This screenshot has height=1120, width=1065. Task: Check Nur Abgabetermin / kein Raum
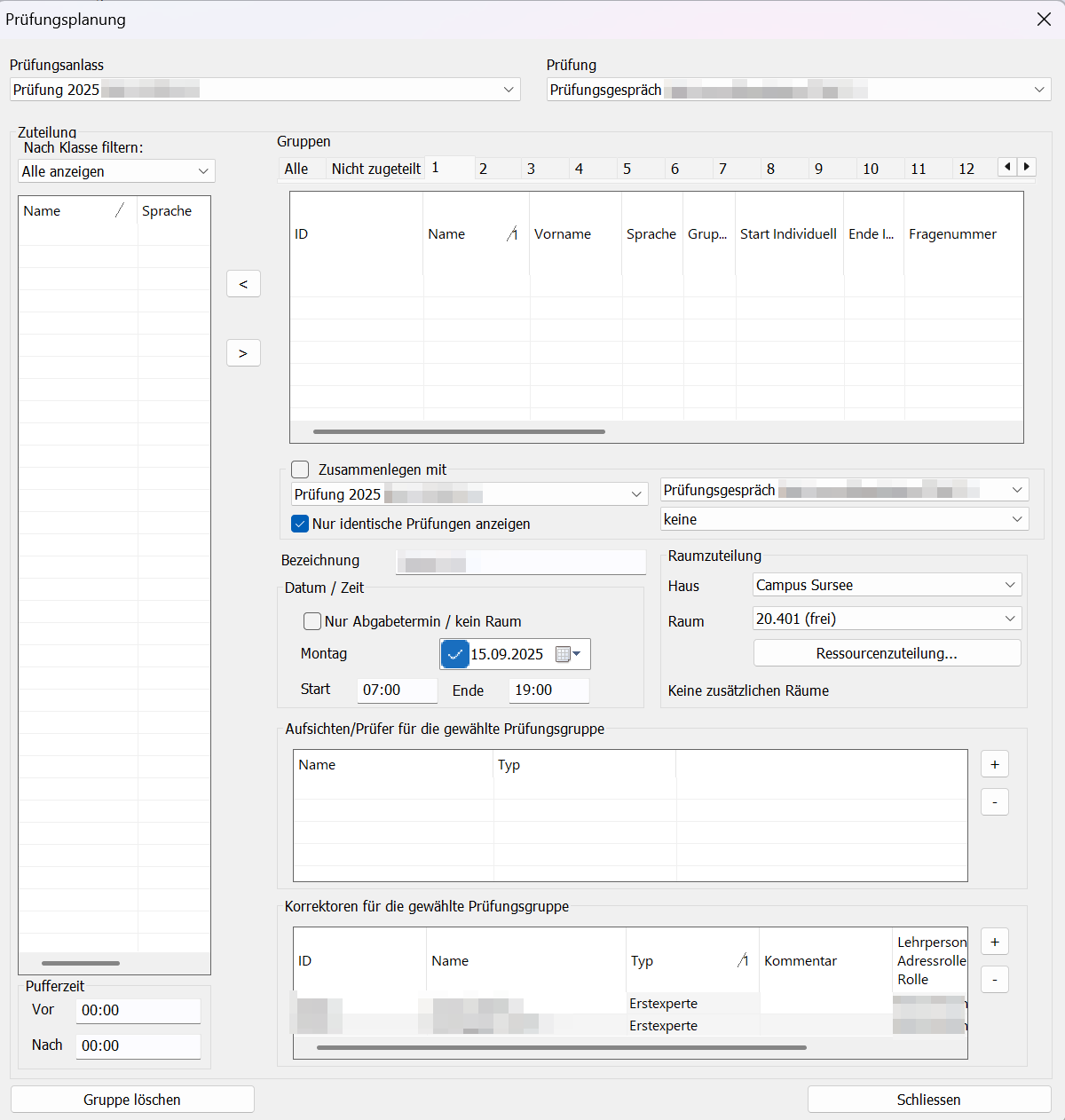pos(312,621)
